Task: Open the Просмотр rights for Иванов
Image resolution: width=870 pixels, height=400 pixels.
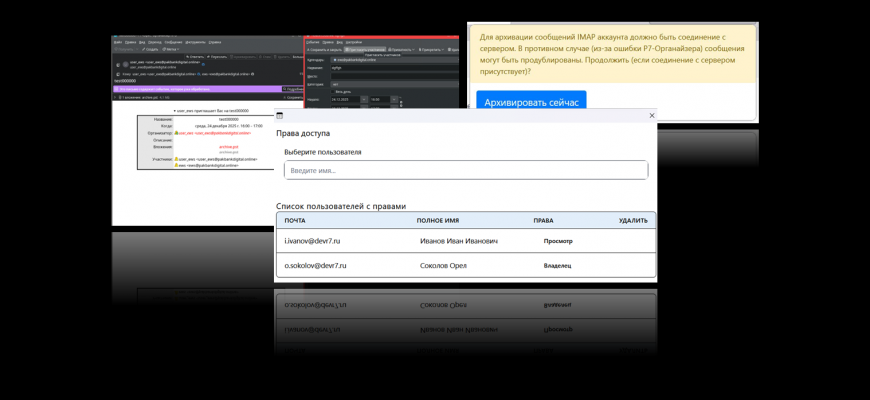Action: (x=558, y=241)
